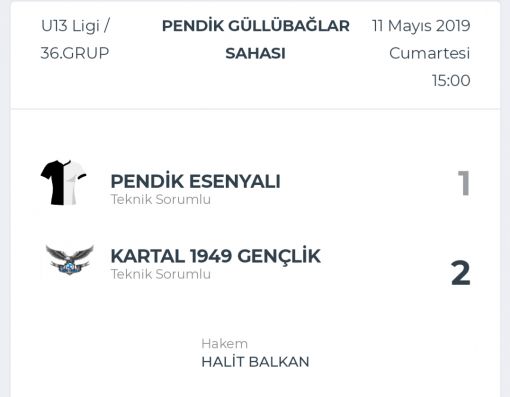The width and height of the screenshot is (510, 397).
Task: Click the blue crest on the eagle logo
Action: click(69, 267)
